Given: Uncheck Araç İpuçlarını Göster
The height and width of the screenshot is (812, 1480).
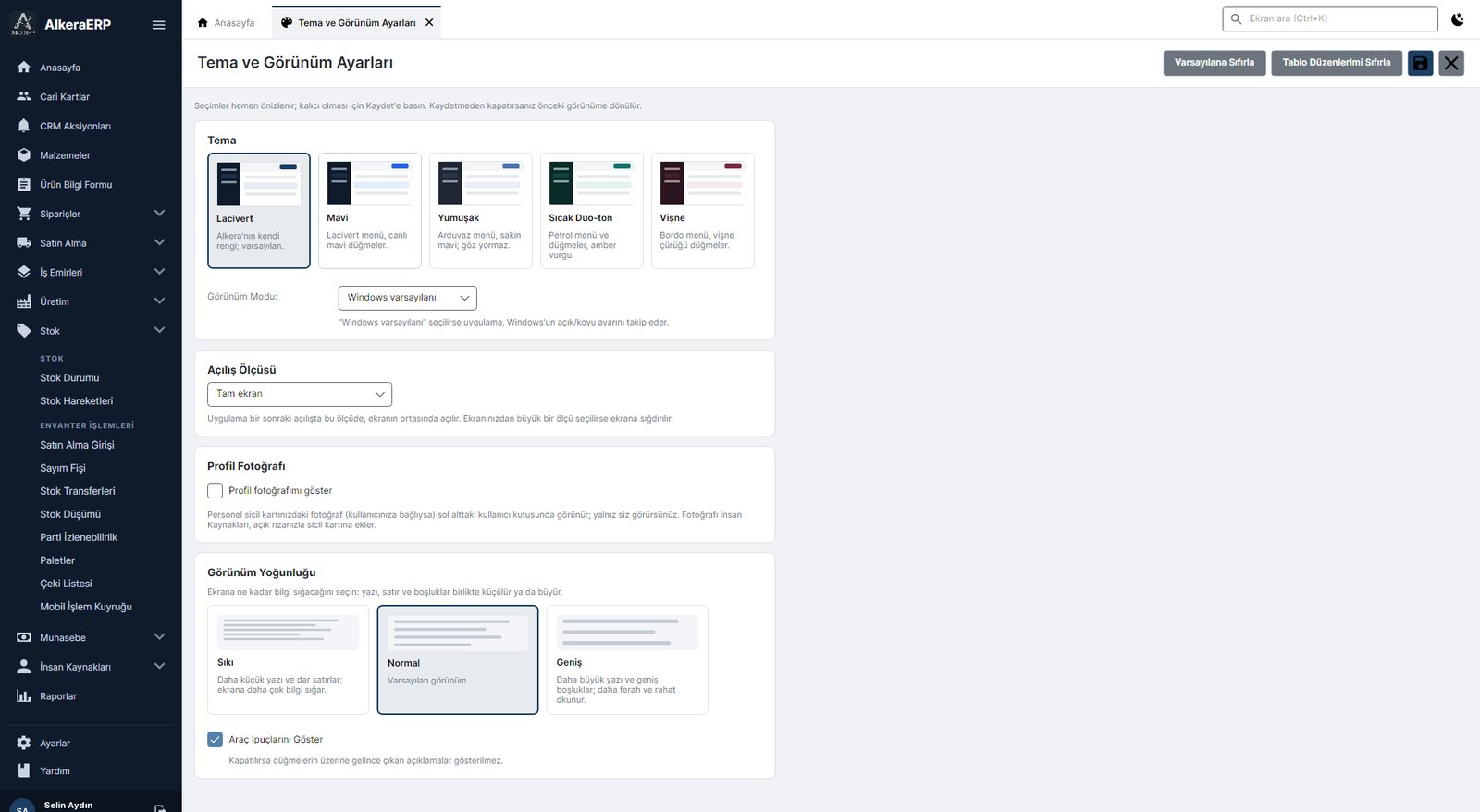Looking at the screenshot, I should pyautogui.click(x=215, y=739).
